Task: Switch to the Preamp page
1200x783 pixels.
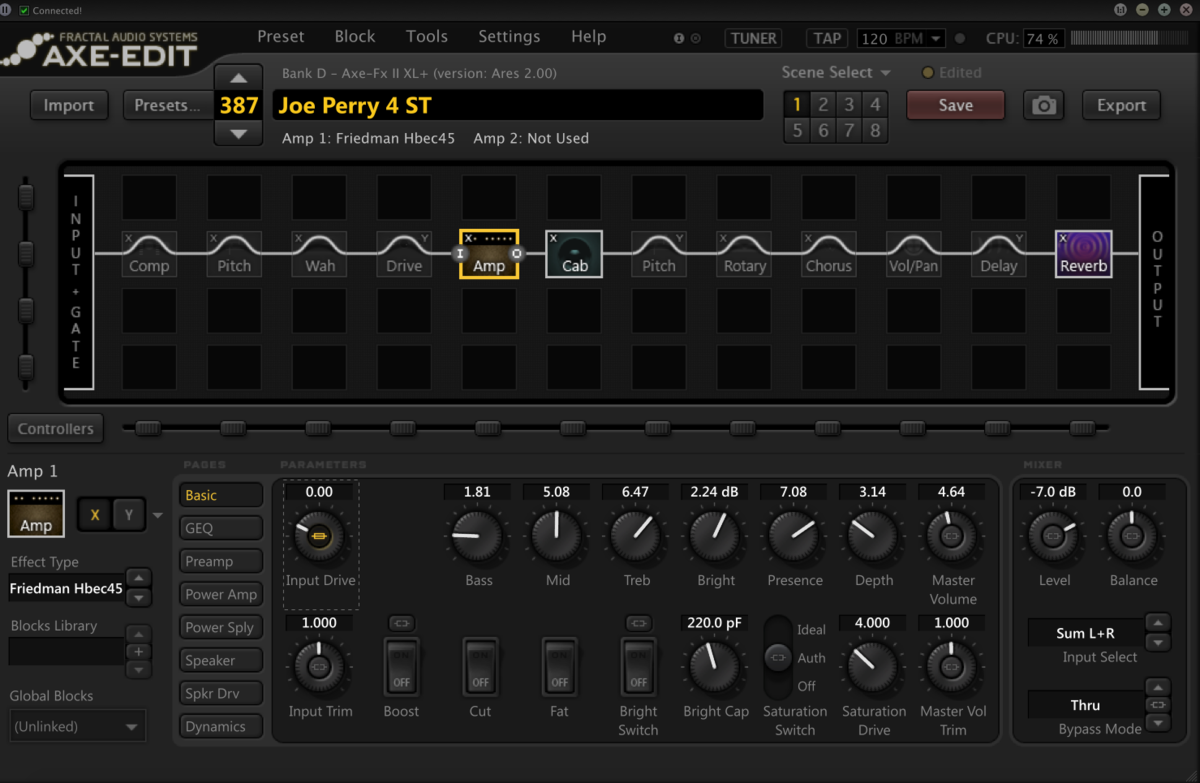Action: tap(221, 561)
